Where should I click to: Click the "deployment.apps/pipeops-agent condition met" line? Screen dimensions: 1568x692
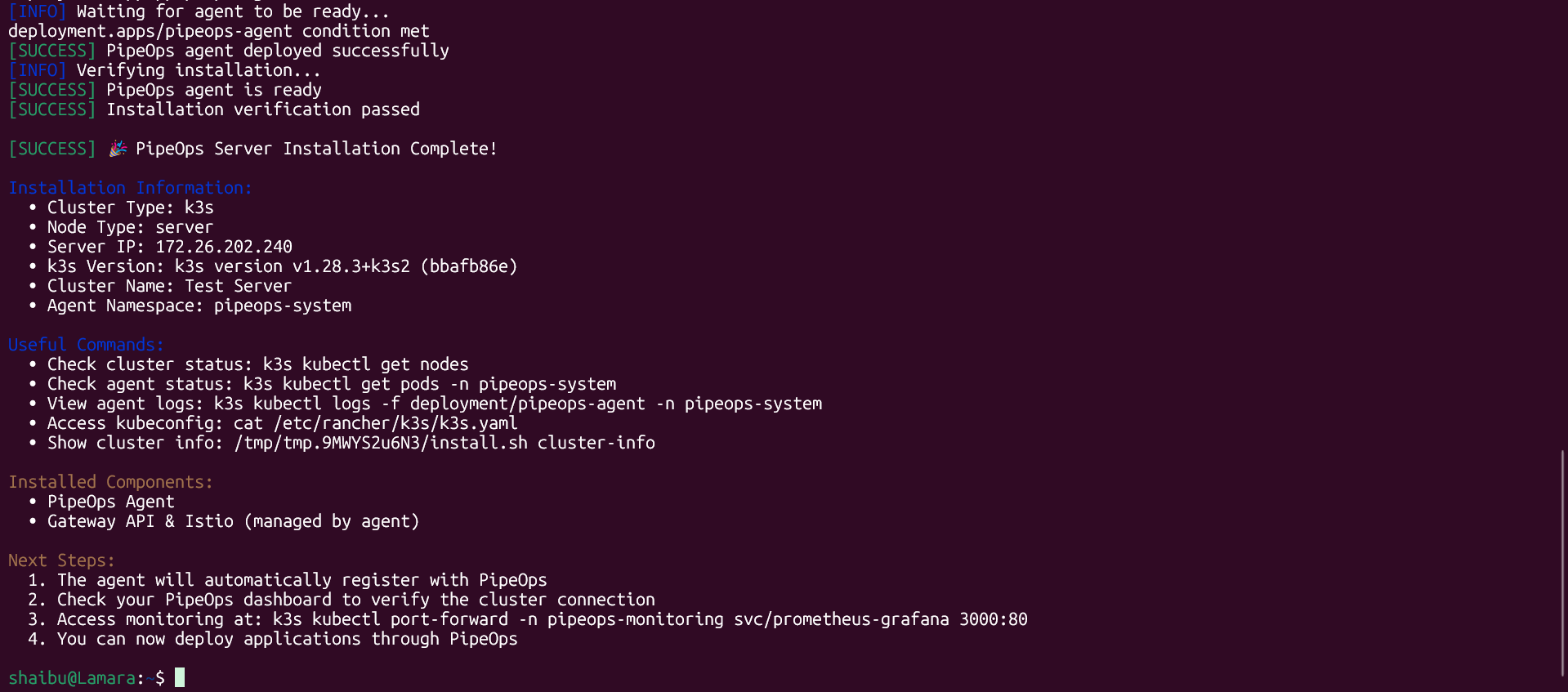click(219, 31)
